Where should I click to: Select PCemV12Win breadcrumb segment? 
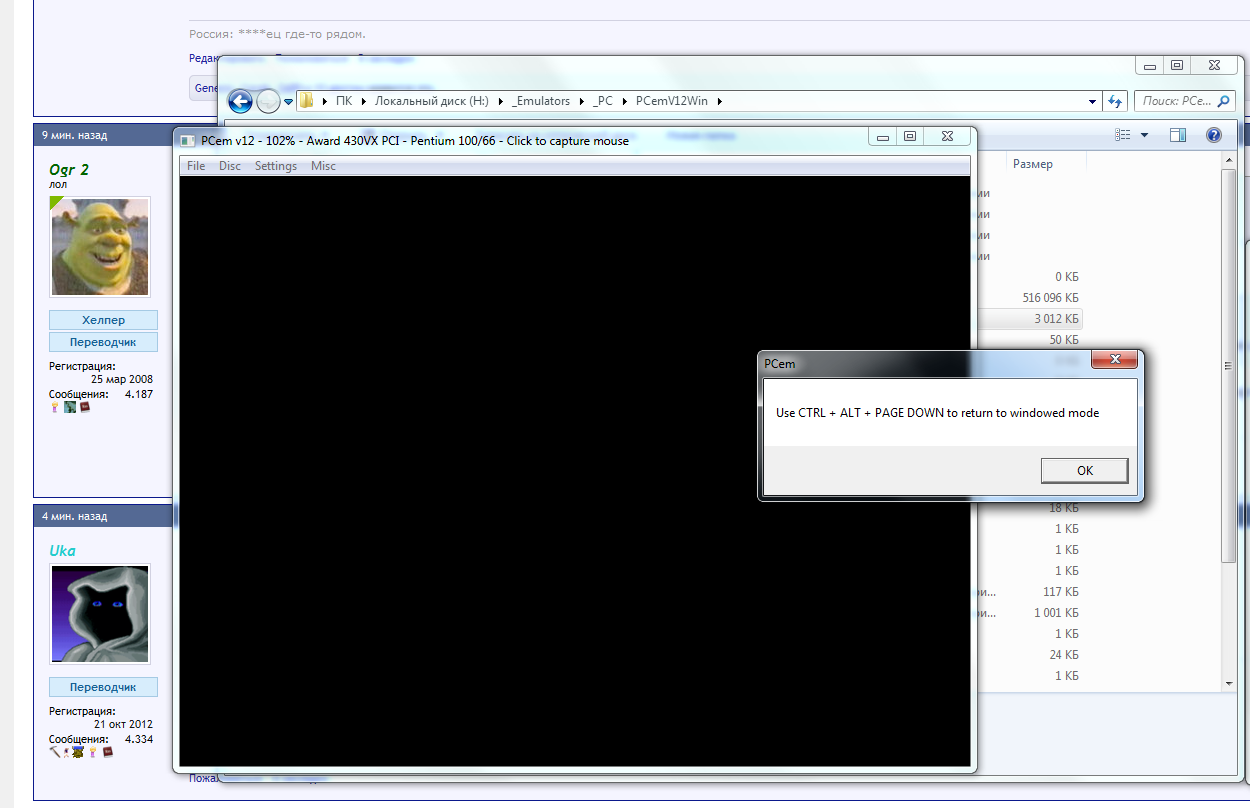point(670,101)
